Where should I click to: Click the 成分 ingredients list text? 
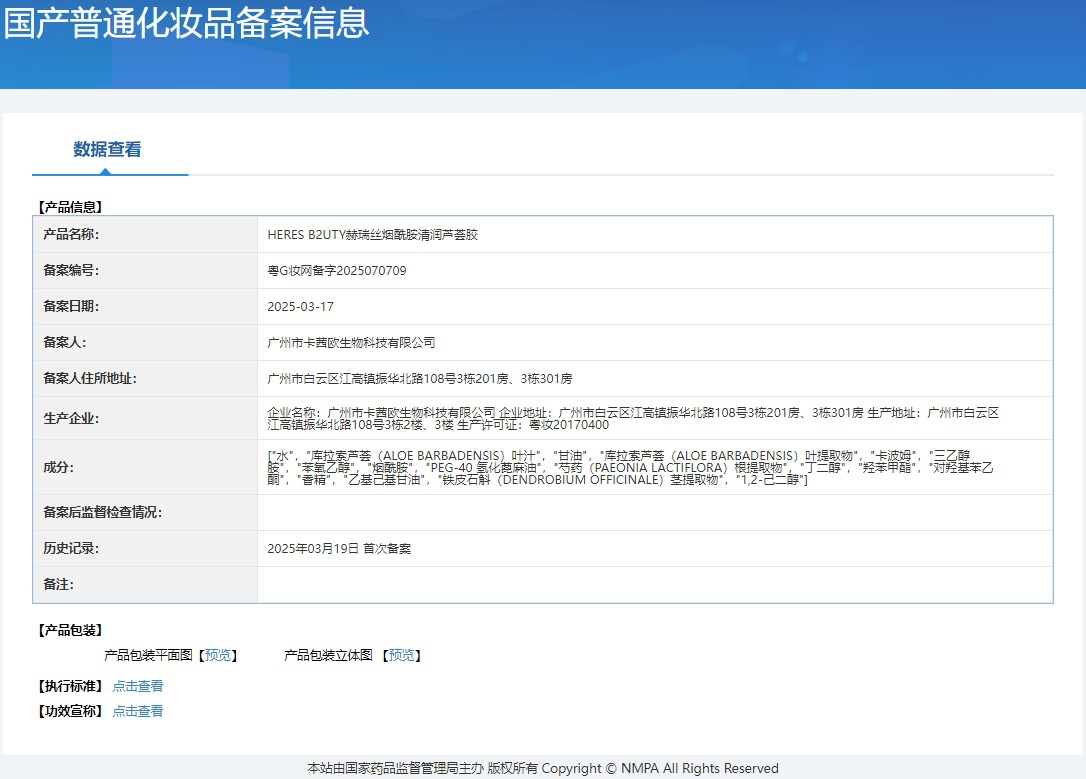(x=630, y=467)
